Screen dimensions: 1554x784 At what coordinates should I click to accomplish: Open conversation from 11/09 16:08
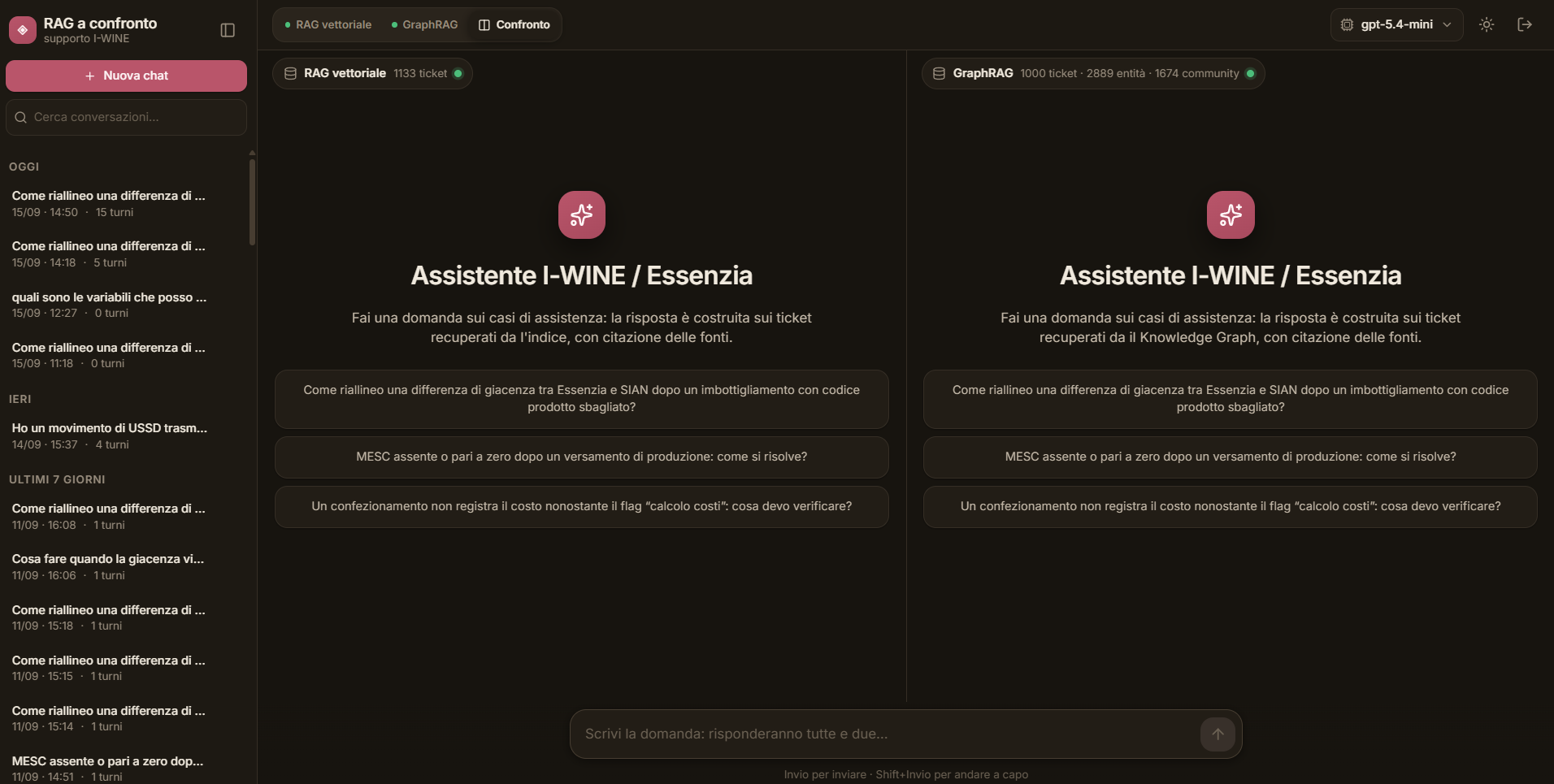click(x=124, y=516)
